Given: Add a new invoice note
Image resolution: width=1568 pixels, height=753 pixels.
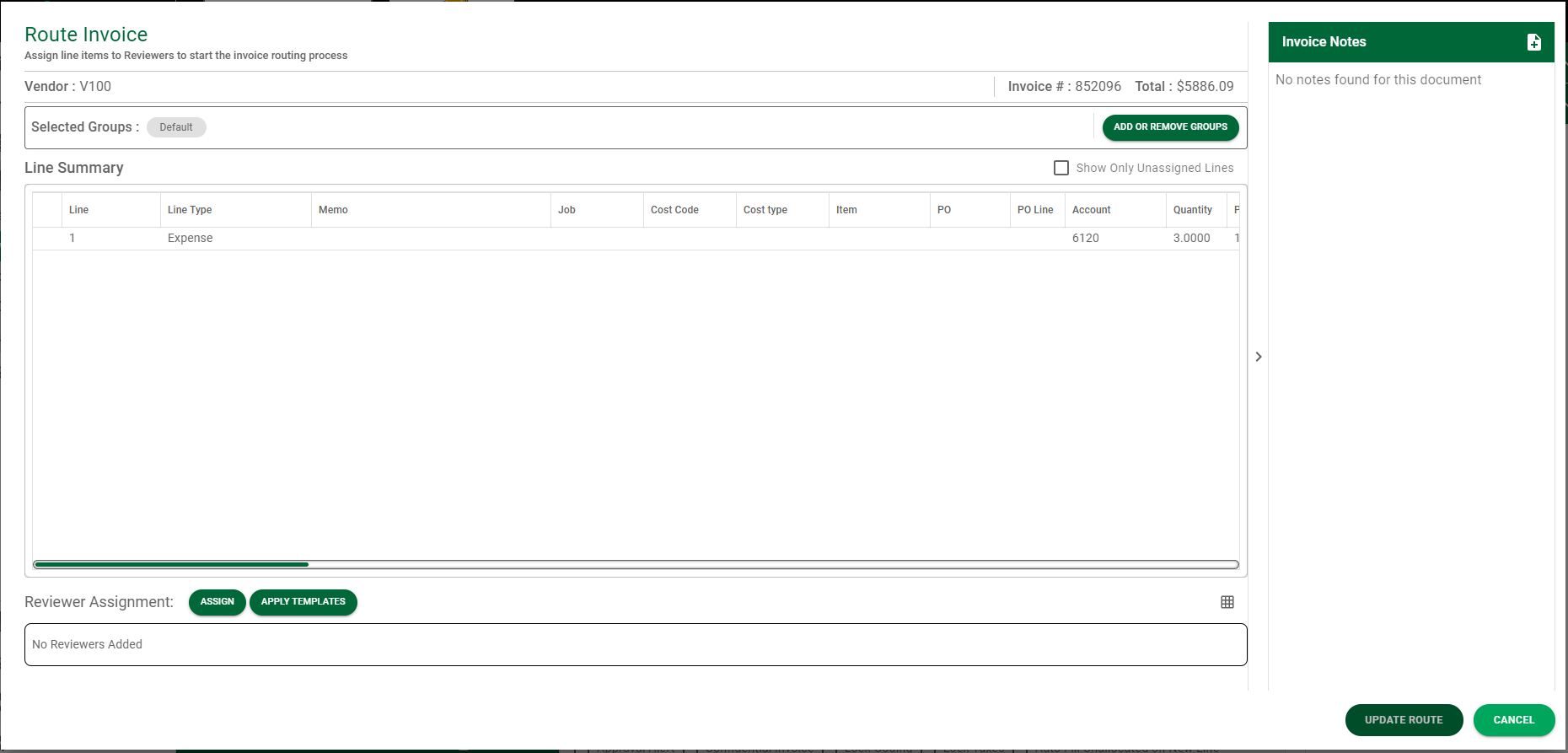Looking at the screenshot, I should [1534, 42].
